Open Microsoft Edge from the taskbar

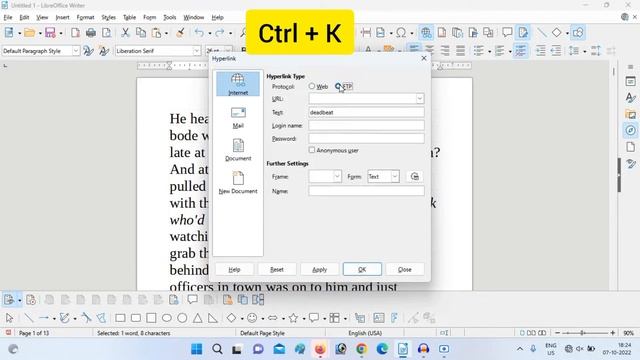point(382,349)
